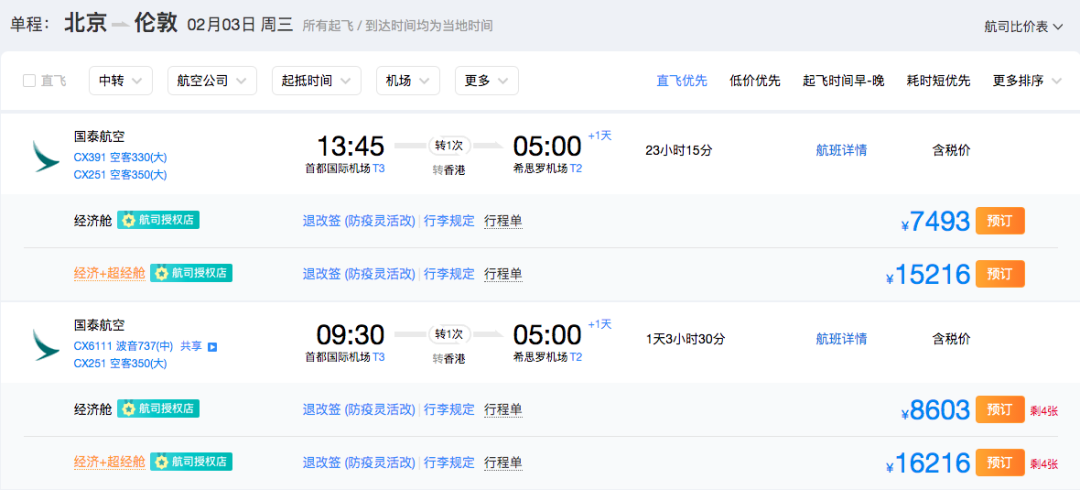
Task: Open 更多排序 sorting options
Action: (x=1027, y=81)
